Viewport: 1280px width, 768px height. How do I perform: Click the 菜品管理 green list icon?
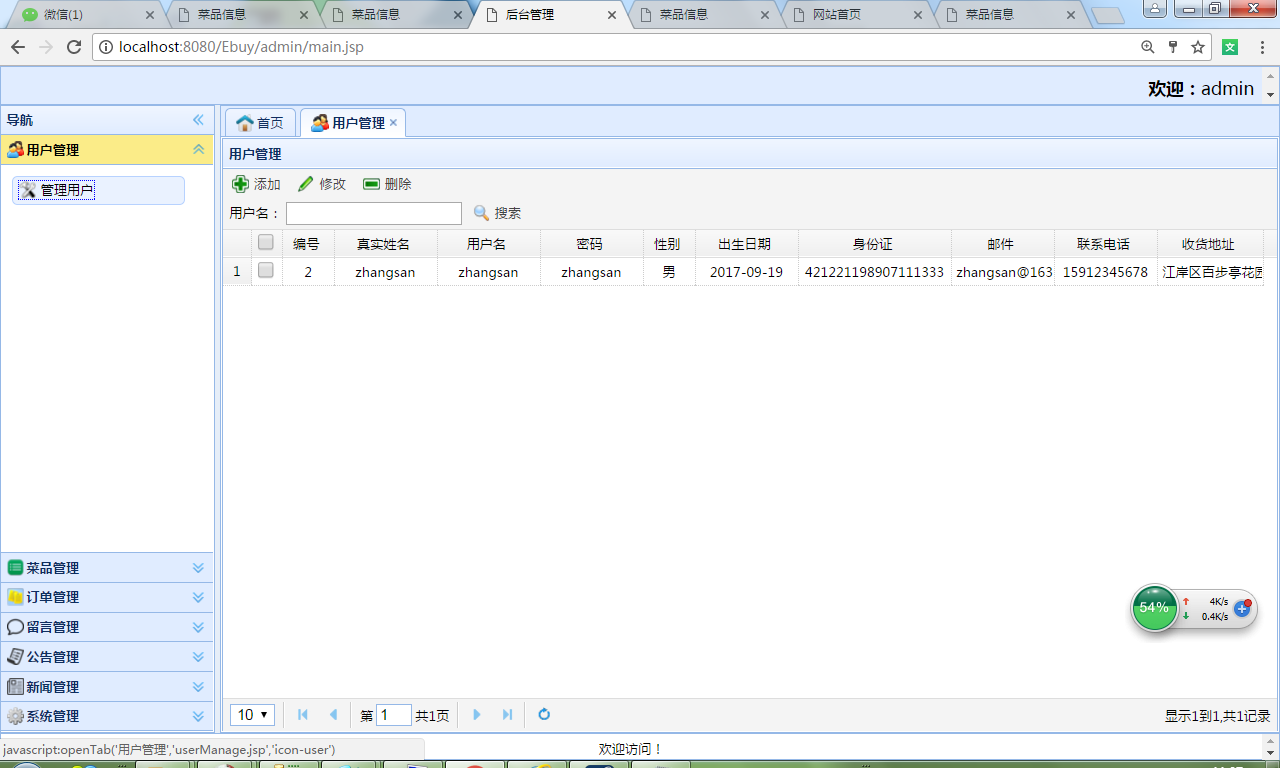[15, 567]
